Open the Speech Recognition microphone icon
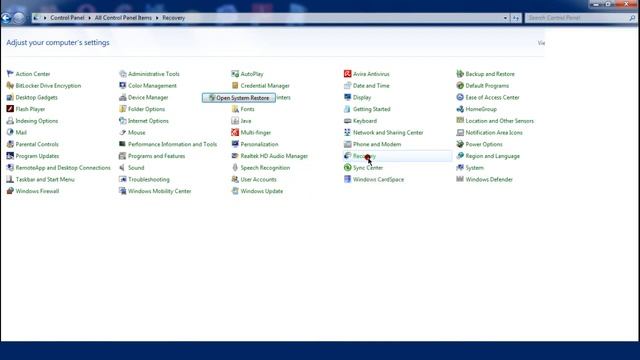 tap(235, 168)
